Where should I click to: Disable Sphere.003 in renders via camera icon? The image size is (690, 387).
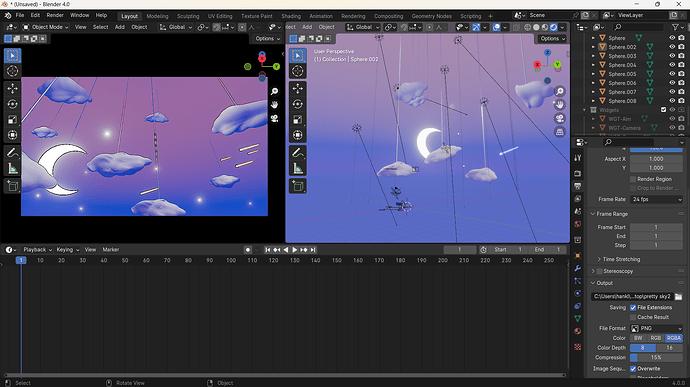[x=681, y=56]
